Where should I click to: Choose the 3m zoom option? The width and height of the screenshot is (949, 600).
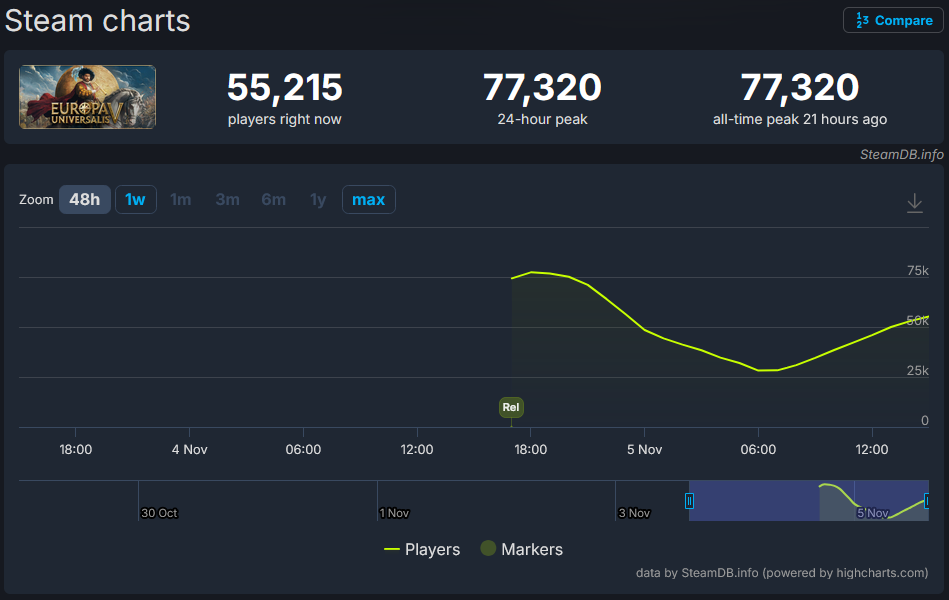tap(228, 199)
